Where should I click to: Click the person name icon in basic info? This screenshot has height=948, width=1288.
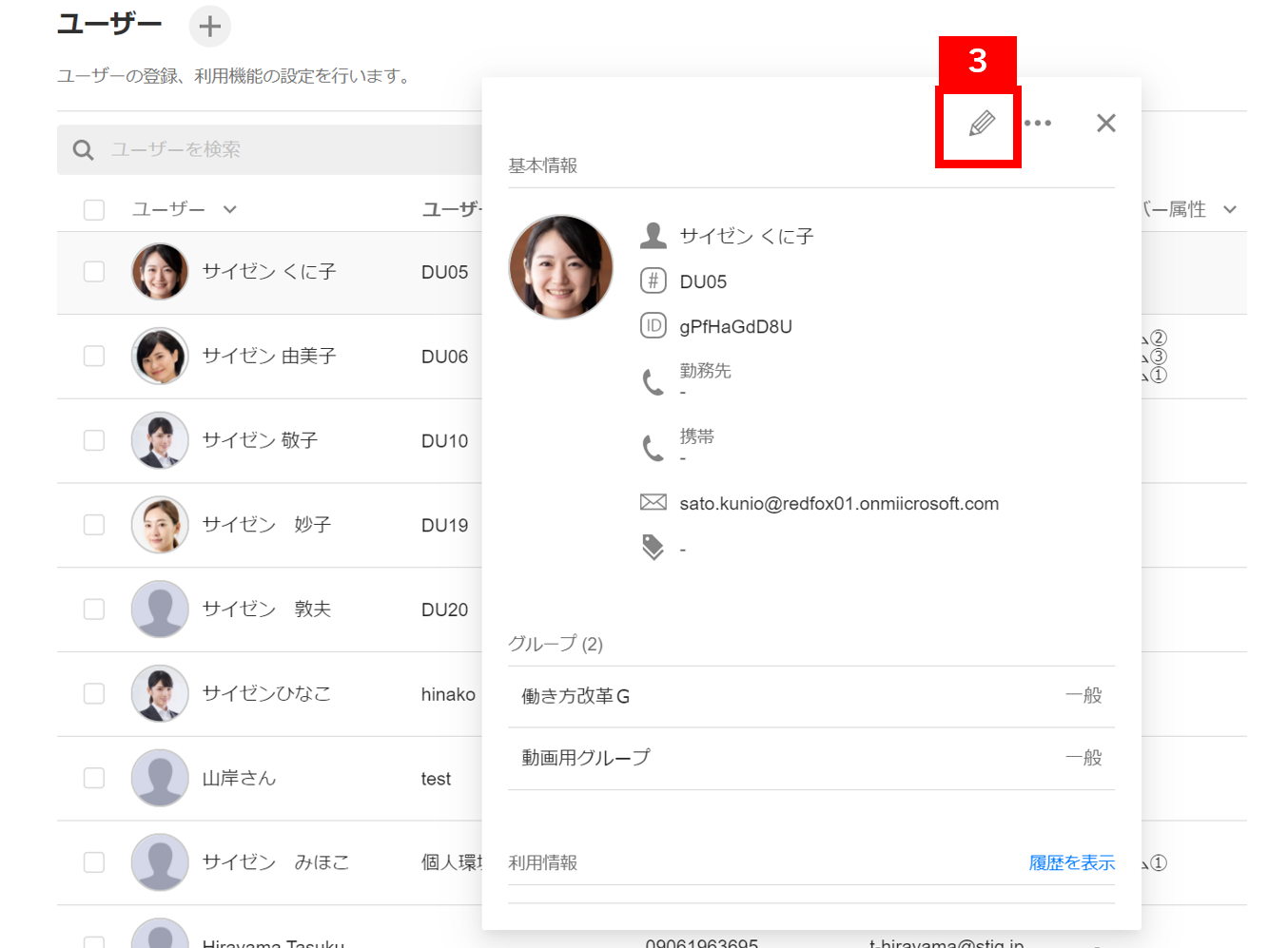654,235
